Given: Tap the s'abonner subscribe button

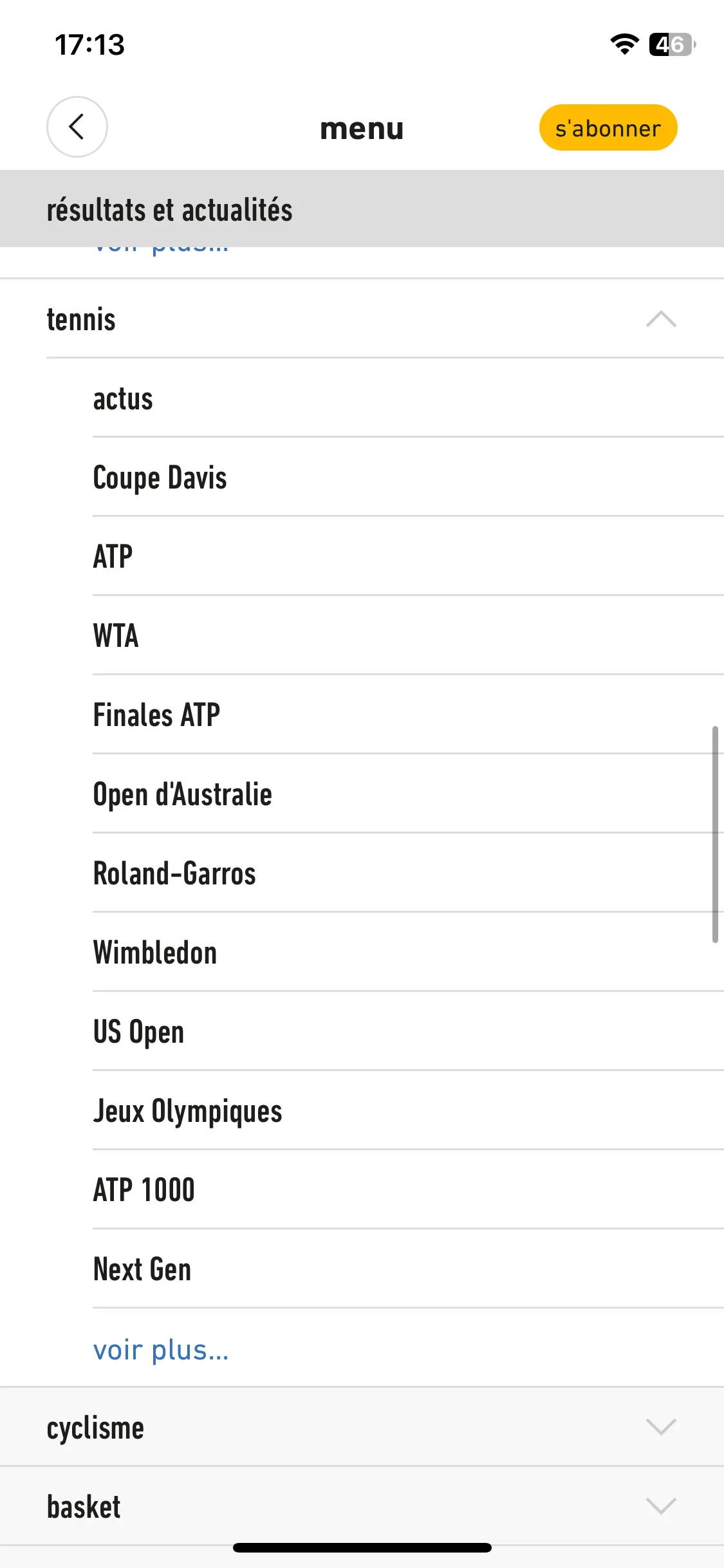Looking at the screenshot, I should click(x=608, y=127).
